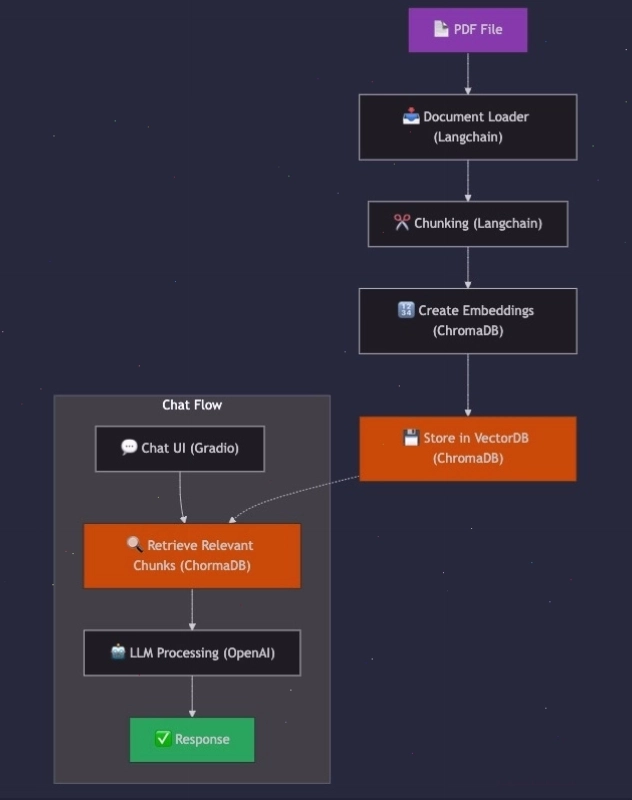632x800 pixels.
Task: Click the PDF File document icon
Action: [441, 29]
